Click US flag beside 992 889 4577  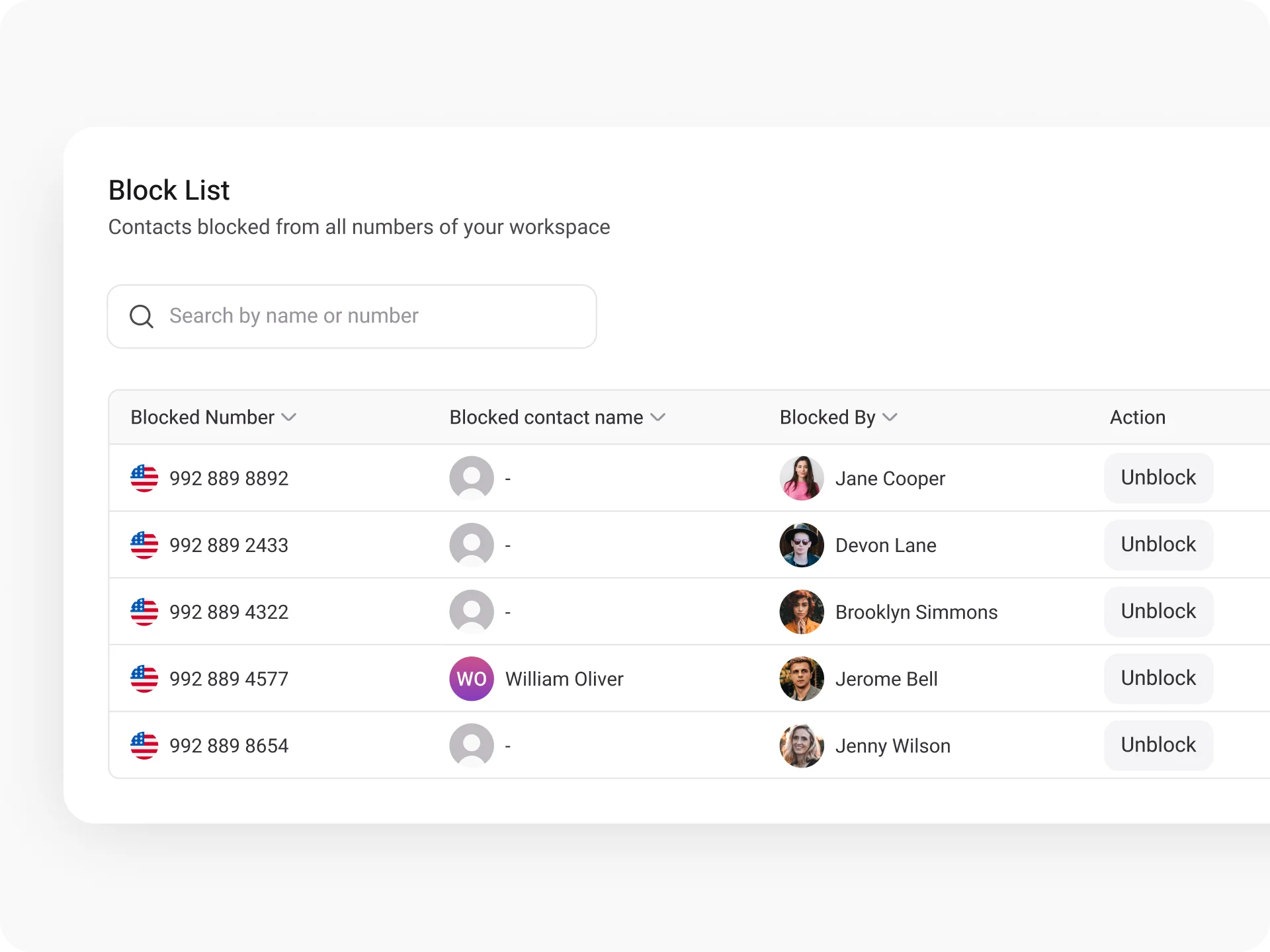[x=144, y=678]
